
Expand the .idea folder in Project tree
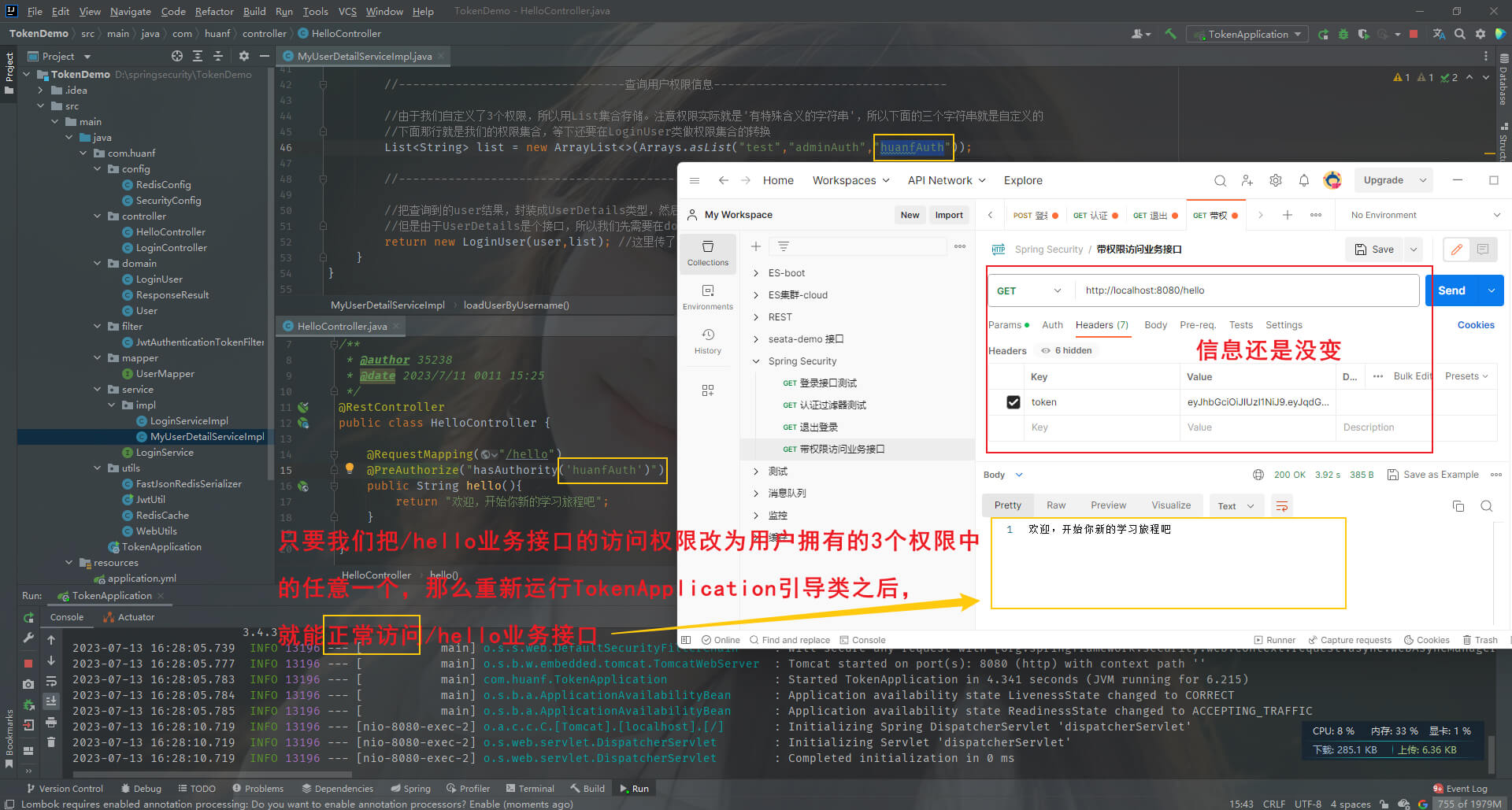point(41,90)
